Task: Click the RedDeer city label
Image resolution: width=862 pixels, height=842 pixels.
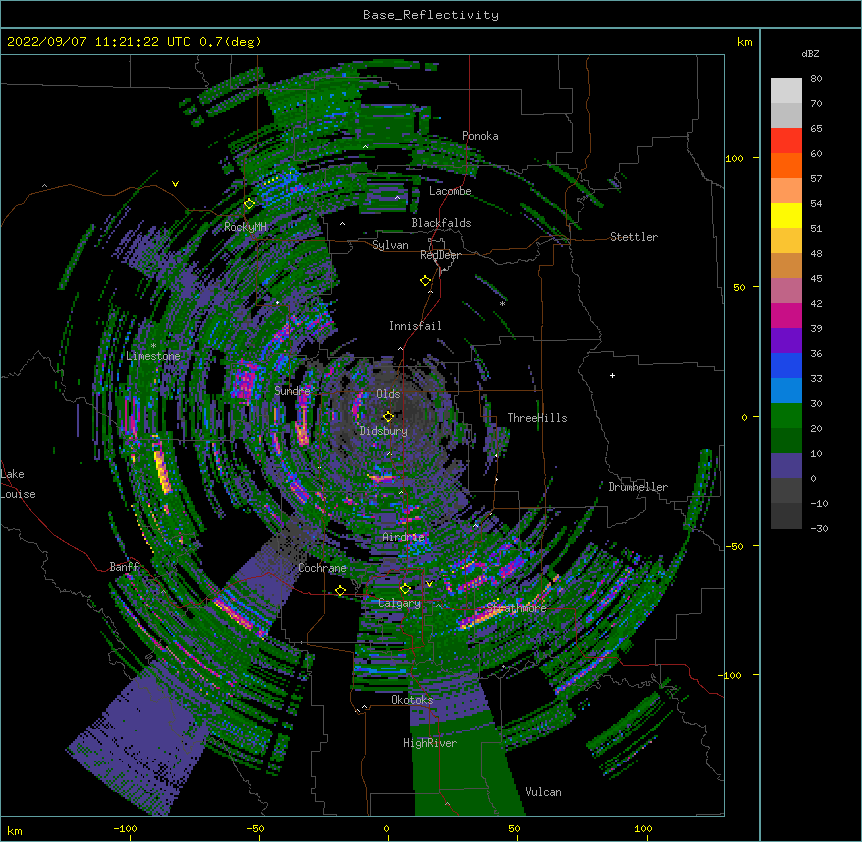Action: [x=440, y=255]
